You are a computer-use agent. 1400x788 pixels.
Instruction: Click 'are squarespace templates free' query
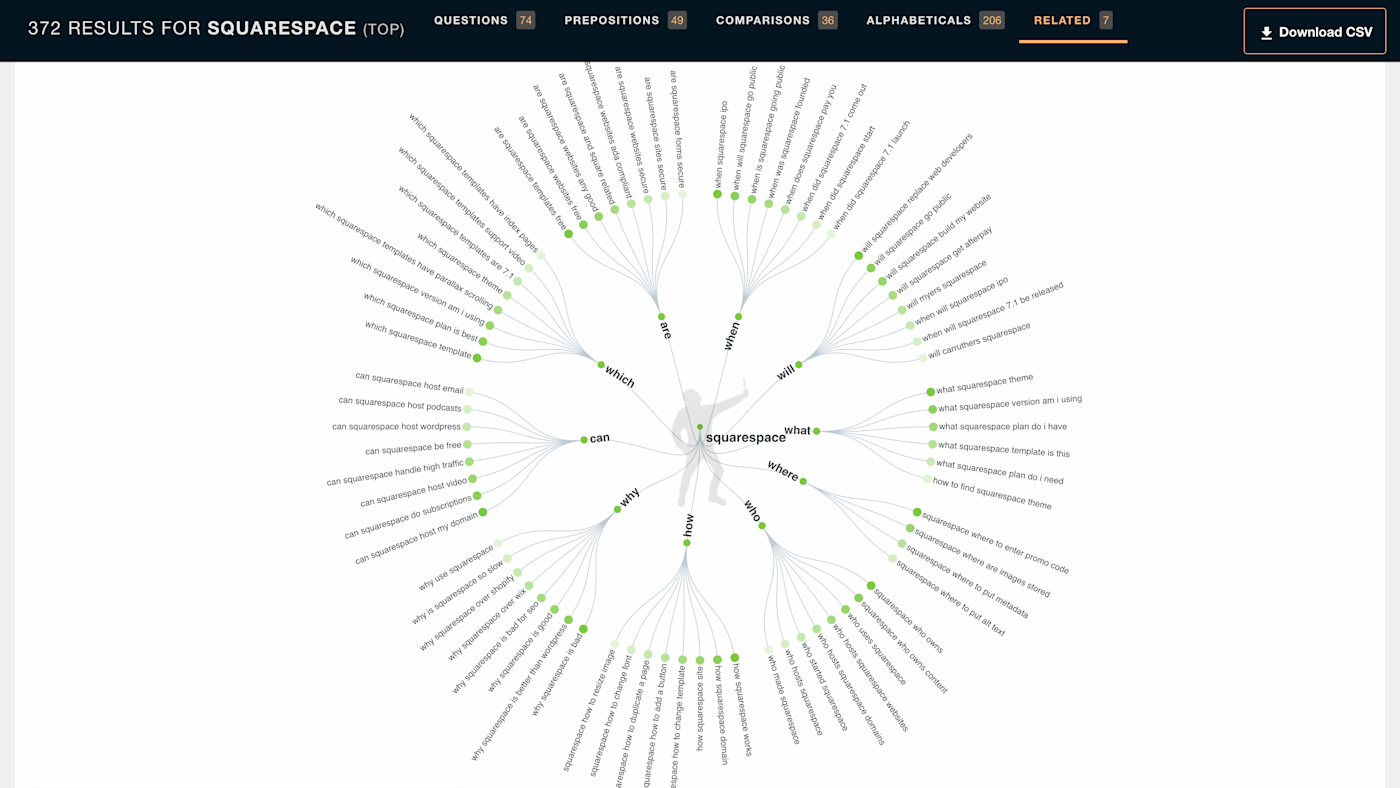[532, 177]
